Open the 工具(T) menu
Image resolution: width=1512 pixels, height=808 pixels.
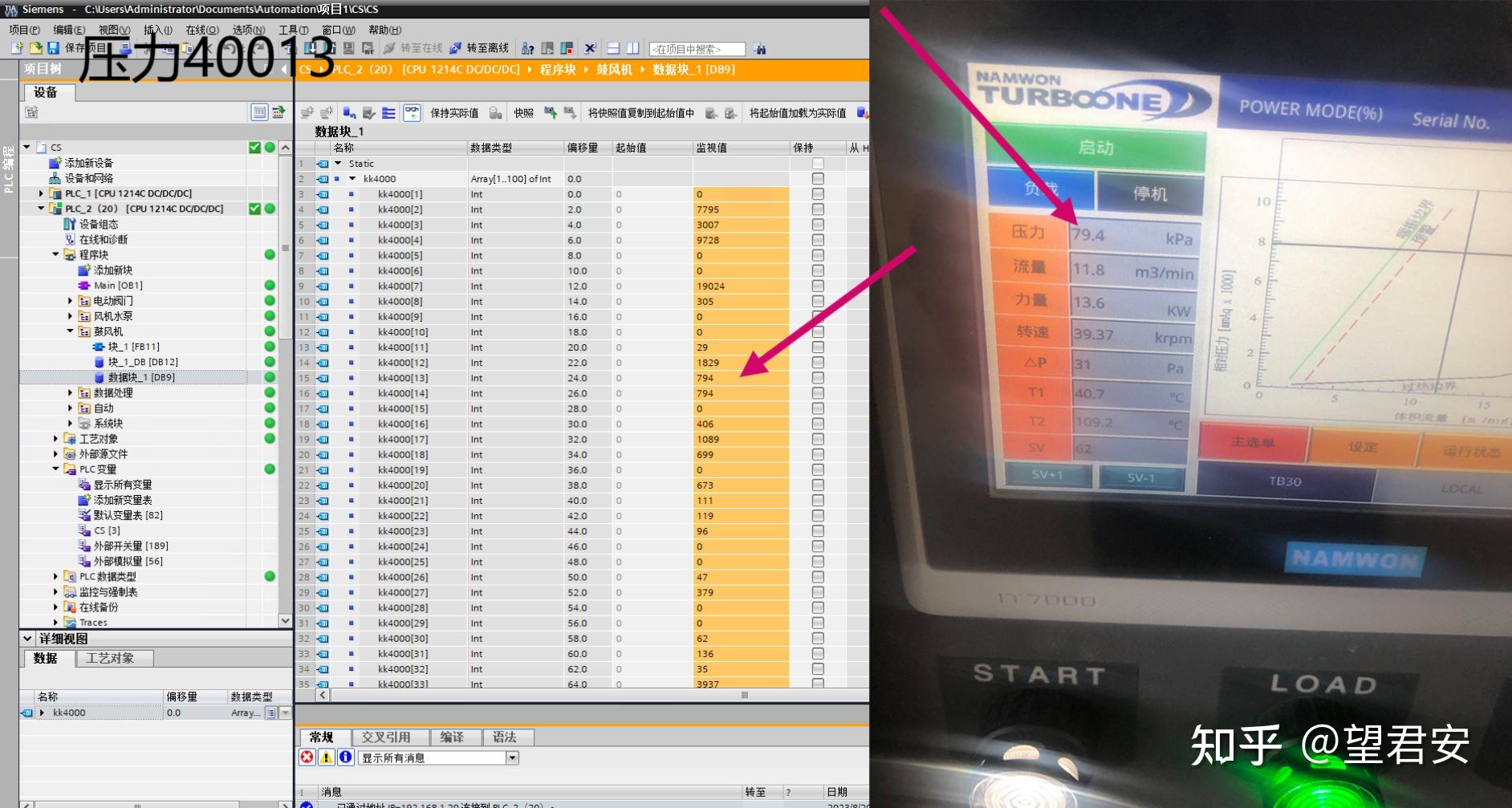pos(294,30)
